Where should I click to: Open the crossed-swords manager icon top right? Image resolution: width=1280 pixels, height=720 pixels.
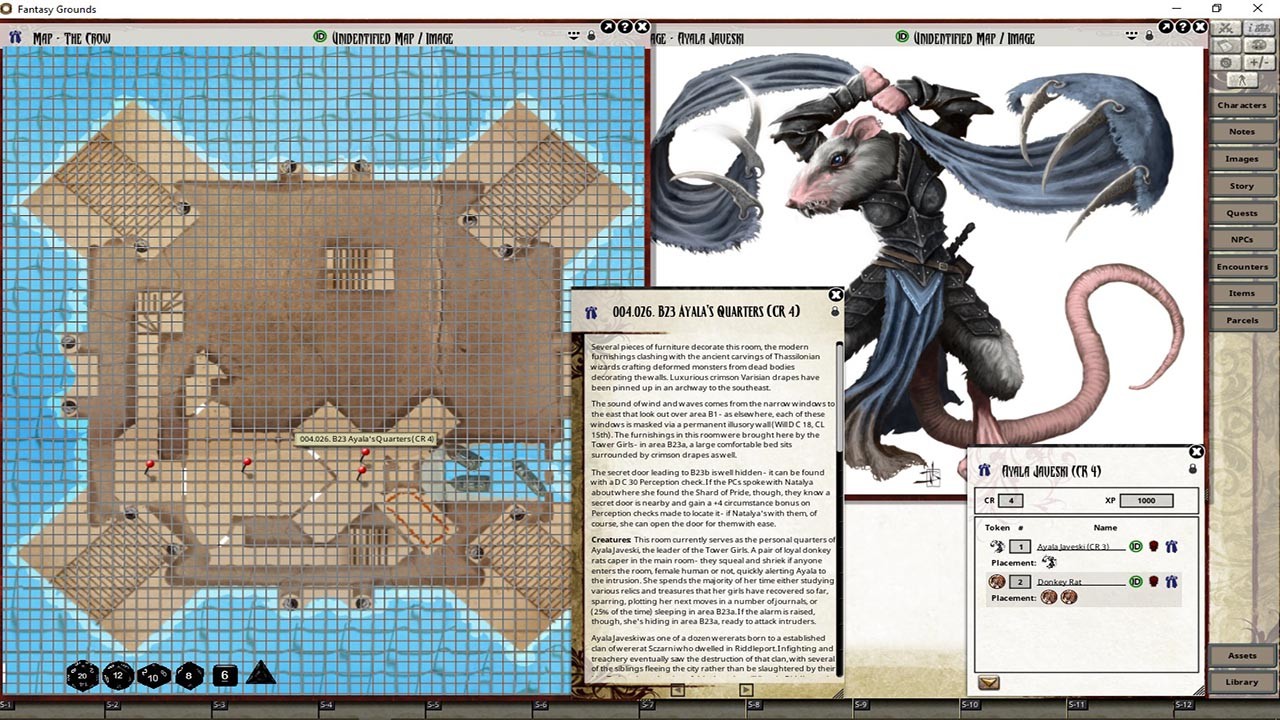click(1226, 28)
